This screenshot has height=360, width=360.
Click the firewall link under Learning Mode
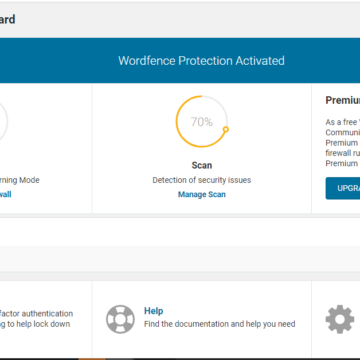[6, 194]
